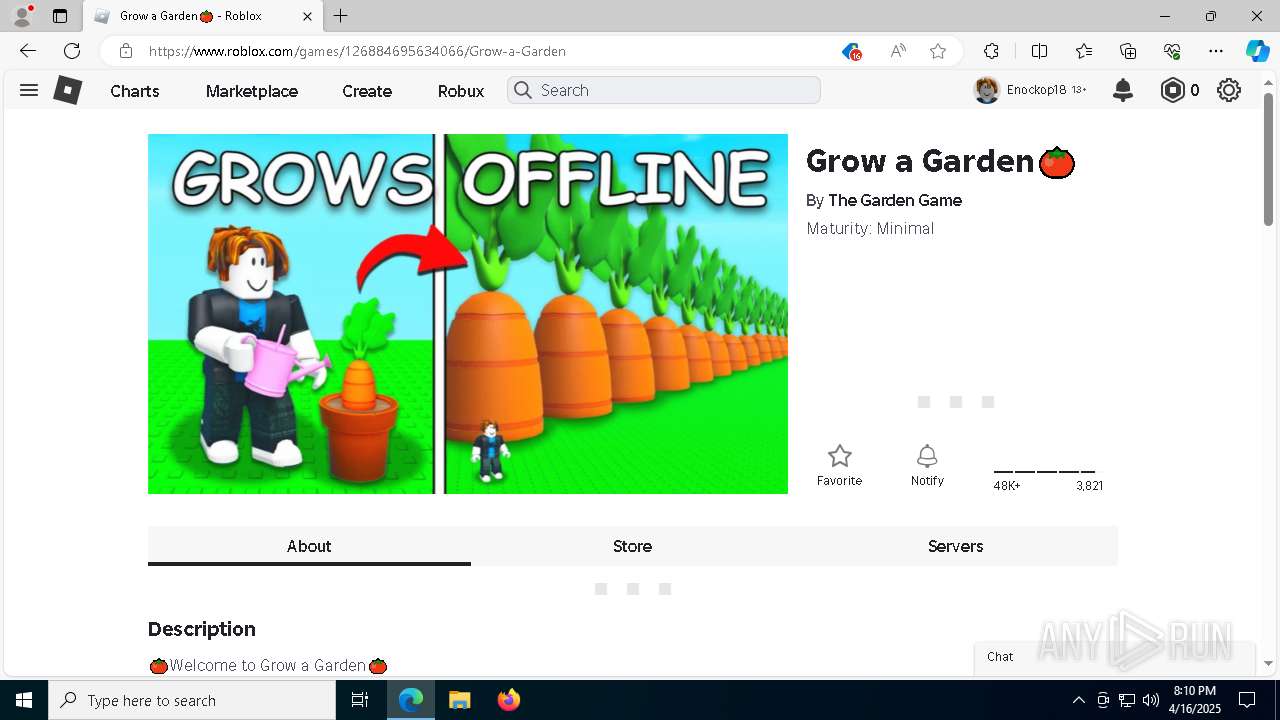Click scrollbar down arrow
The image size is (1280, 720).
(1268, 663)
